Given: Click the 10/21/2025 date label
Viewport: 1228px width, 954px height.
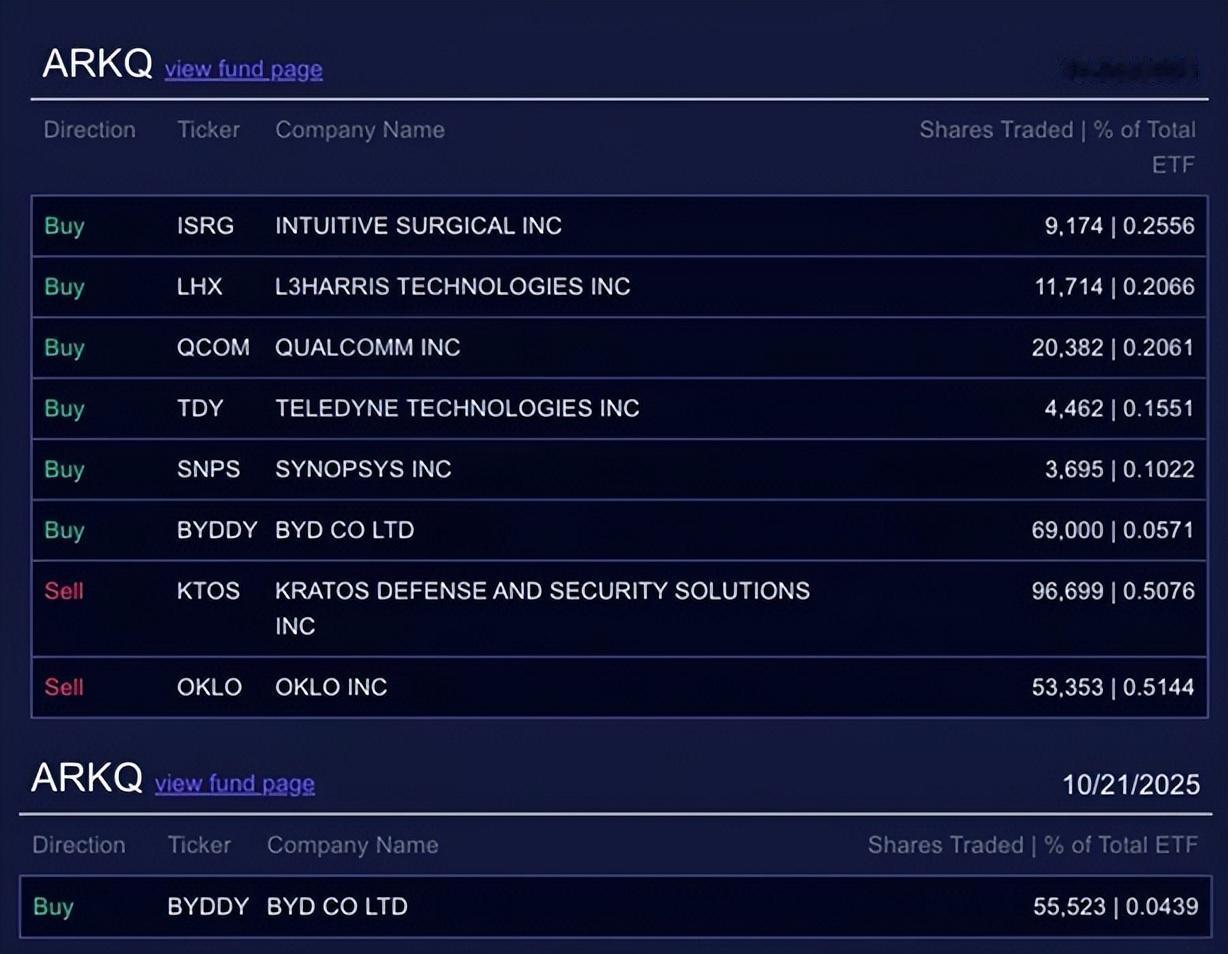Looking at the screenshot, I should 1131,784.
